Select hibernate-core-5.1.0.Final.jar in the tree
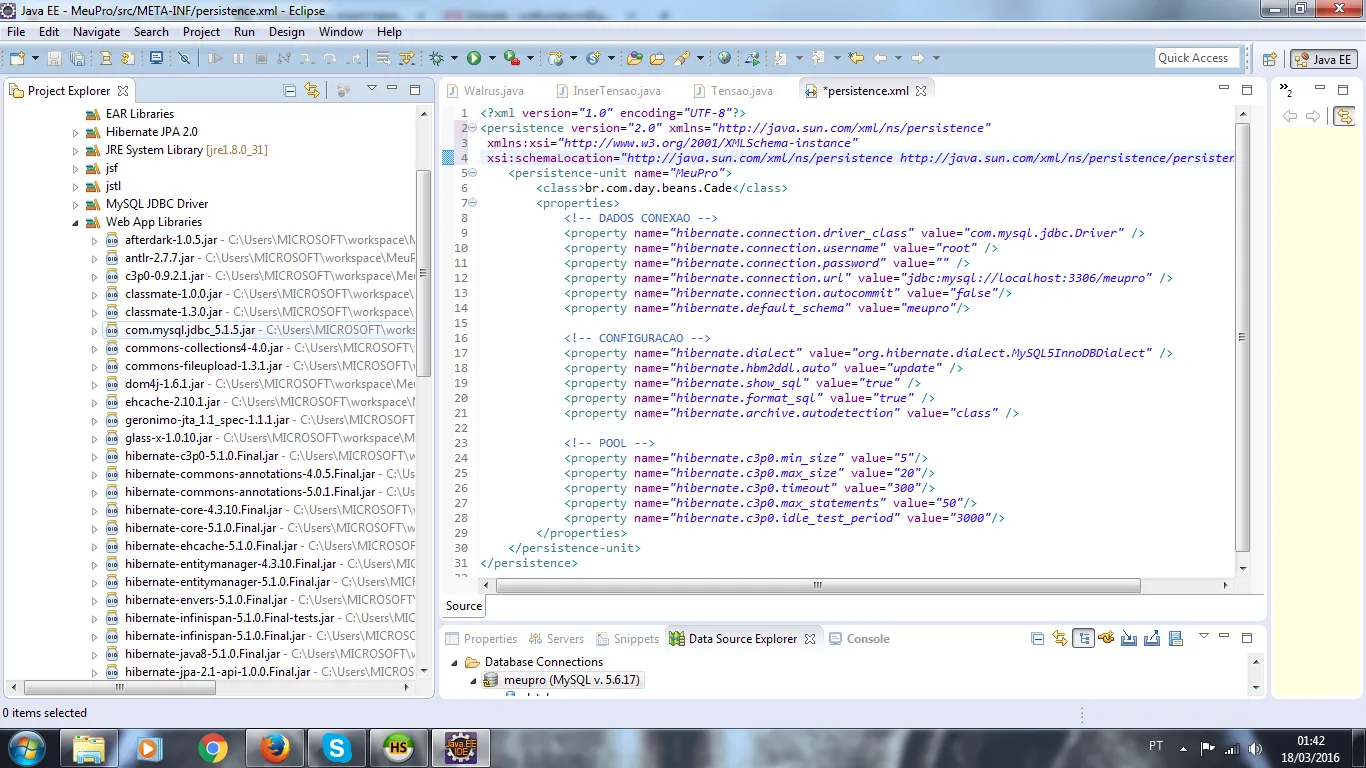 point(200,528)
